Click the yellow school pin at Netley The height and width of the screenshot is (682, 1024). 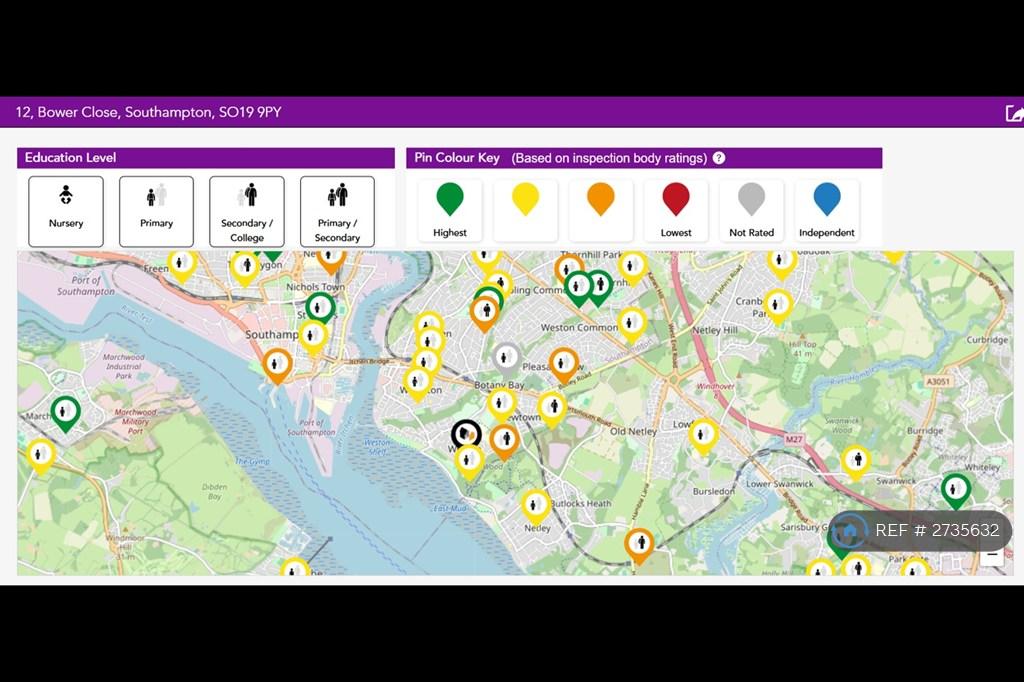[536, 507]
